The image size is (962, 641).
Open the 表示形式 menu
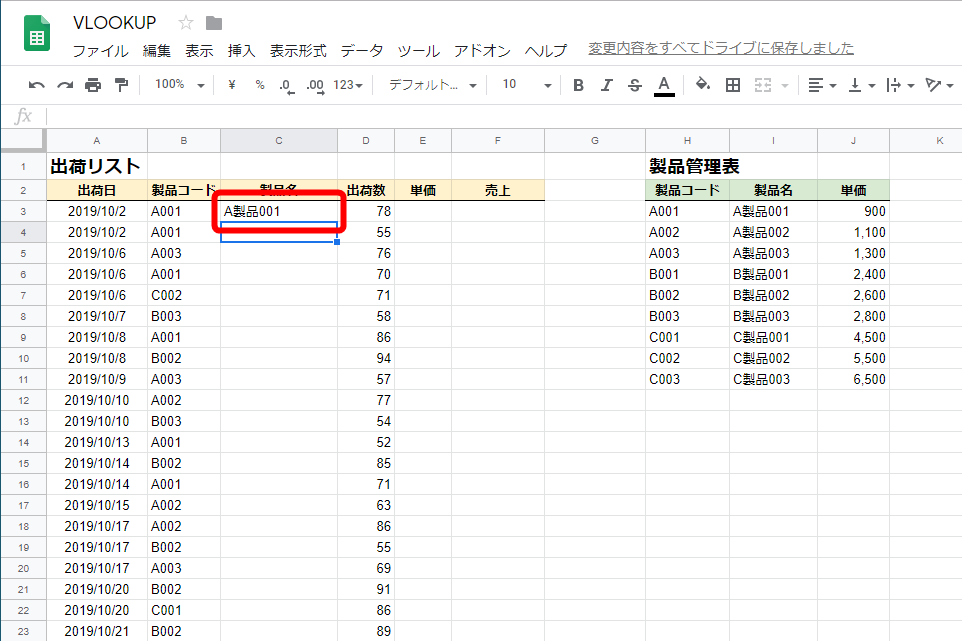[x=298, y=51]
